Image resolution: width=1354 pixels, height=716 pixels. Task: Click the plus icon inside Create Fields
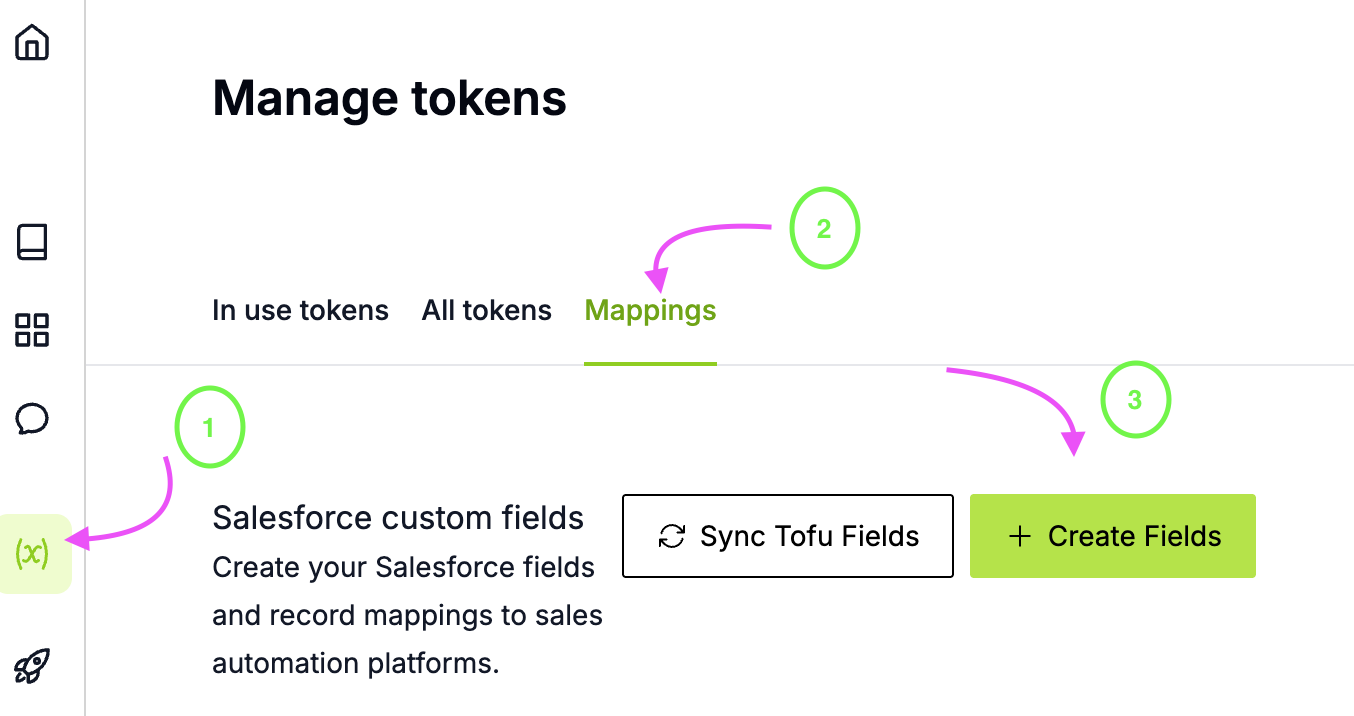(1019, 536)
